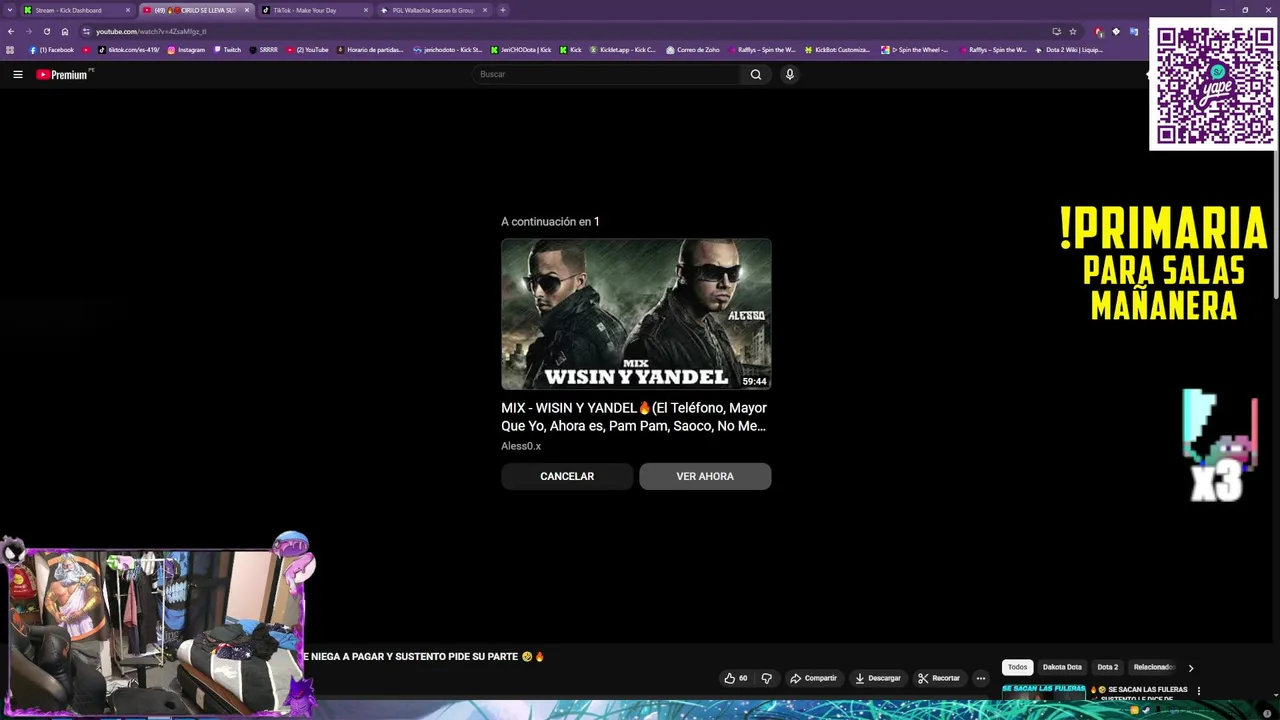The width and height of the screenshot is (1280, 720).
Task: Open the translate extension icon
Action: [x=1133, y=31]
